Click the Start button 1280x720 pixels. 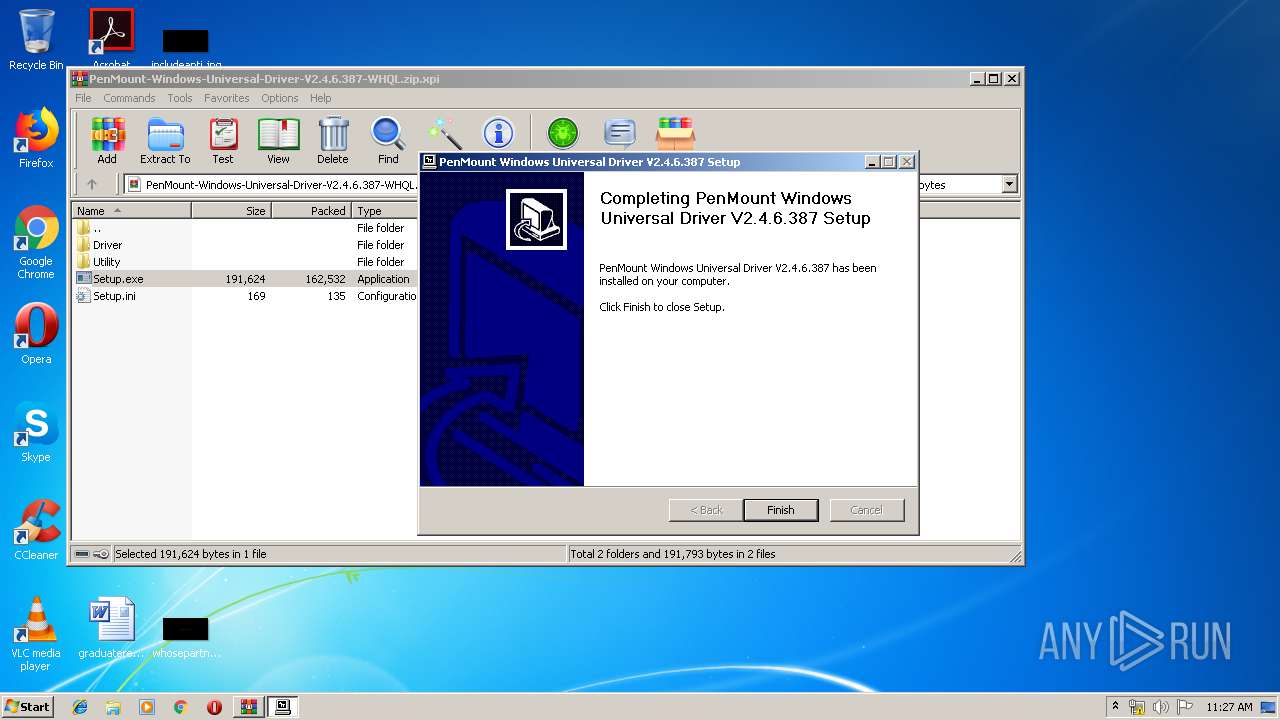27,707
